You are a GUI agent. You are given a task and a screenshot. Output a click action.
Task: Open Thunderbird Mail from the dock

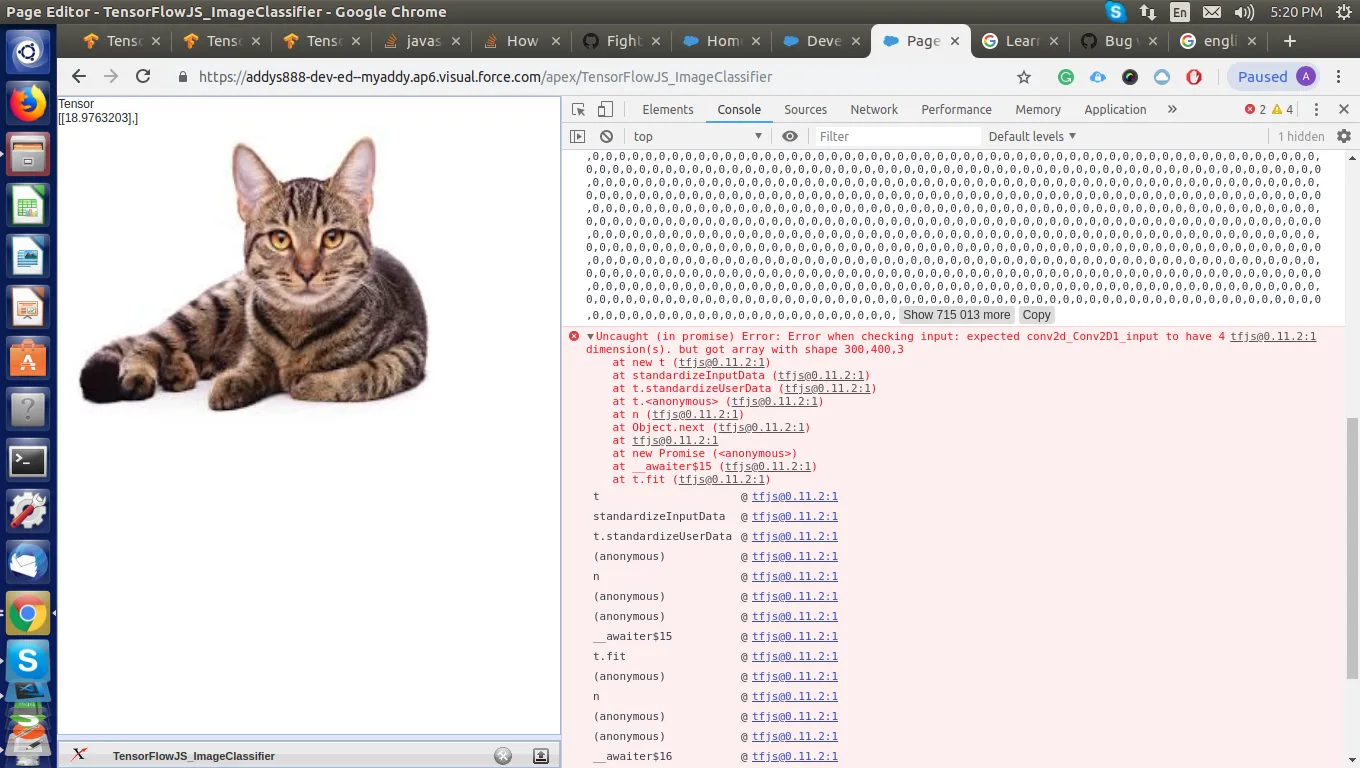pos(28,563)
